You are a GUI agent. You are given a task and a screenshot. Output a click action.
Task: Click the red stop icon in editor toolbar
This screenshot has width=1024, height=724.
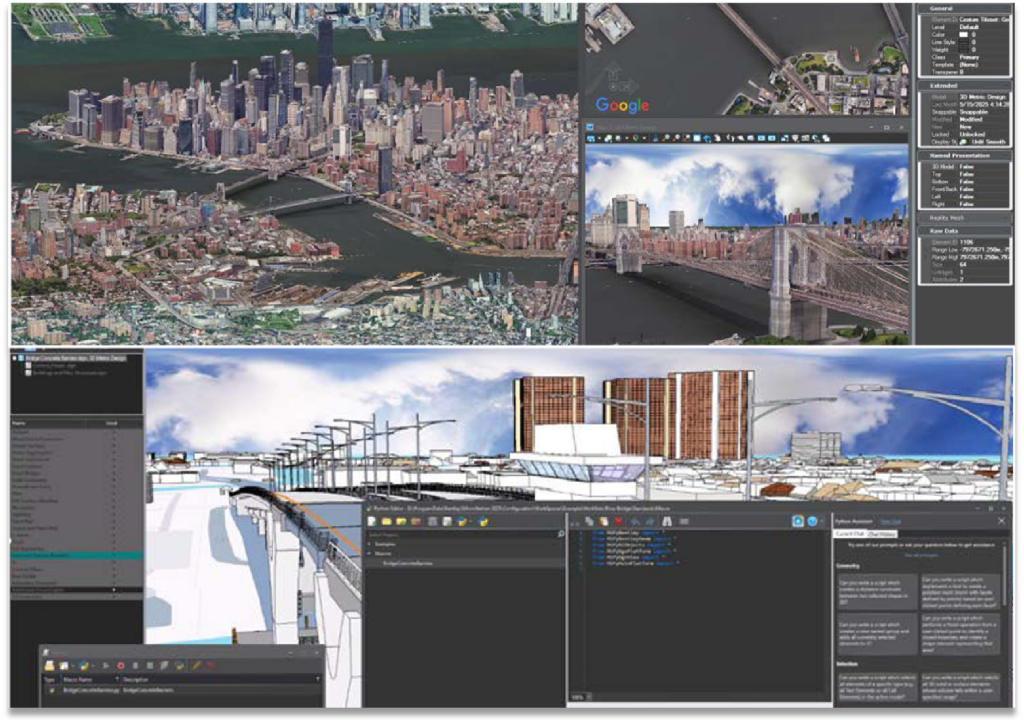(x=618, y=522)
